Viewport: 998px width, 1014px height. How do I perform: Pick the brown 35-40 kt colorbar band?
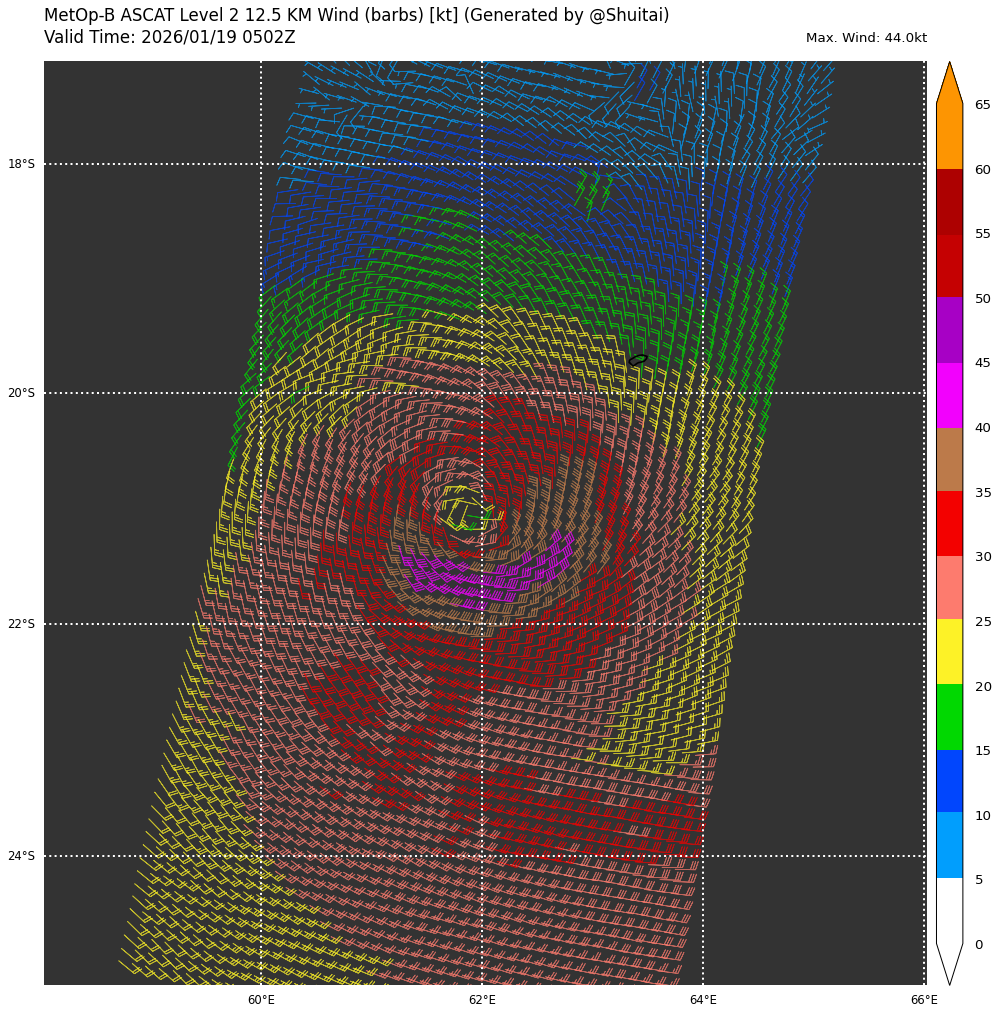click(x=949, y=459)
